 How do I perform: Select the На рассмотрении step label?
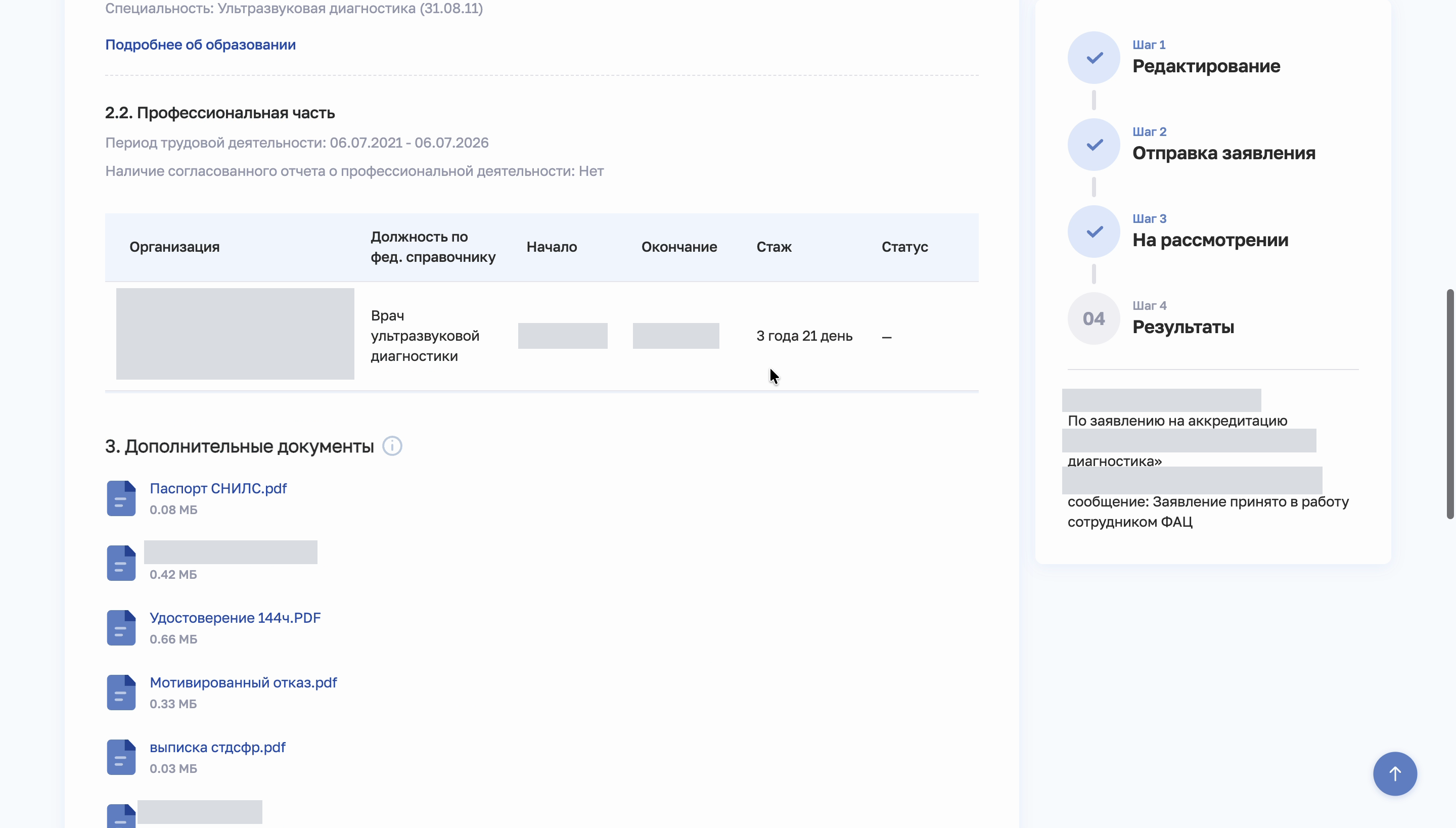[x=1210, y=240]
